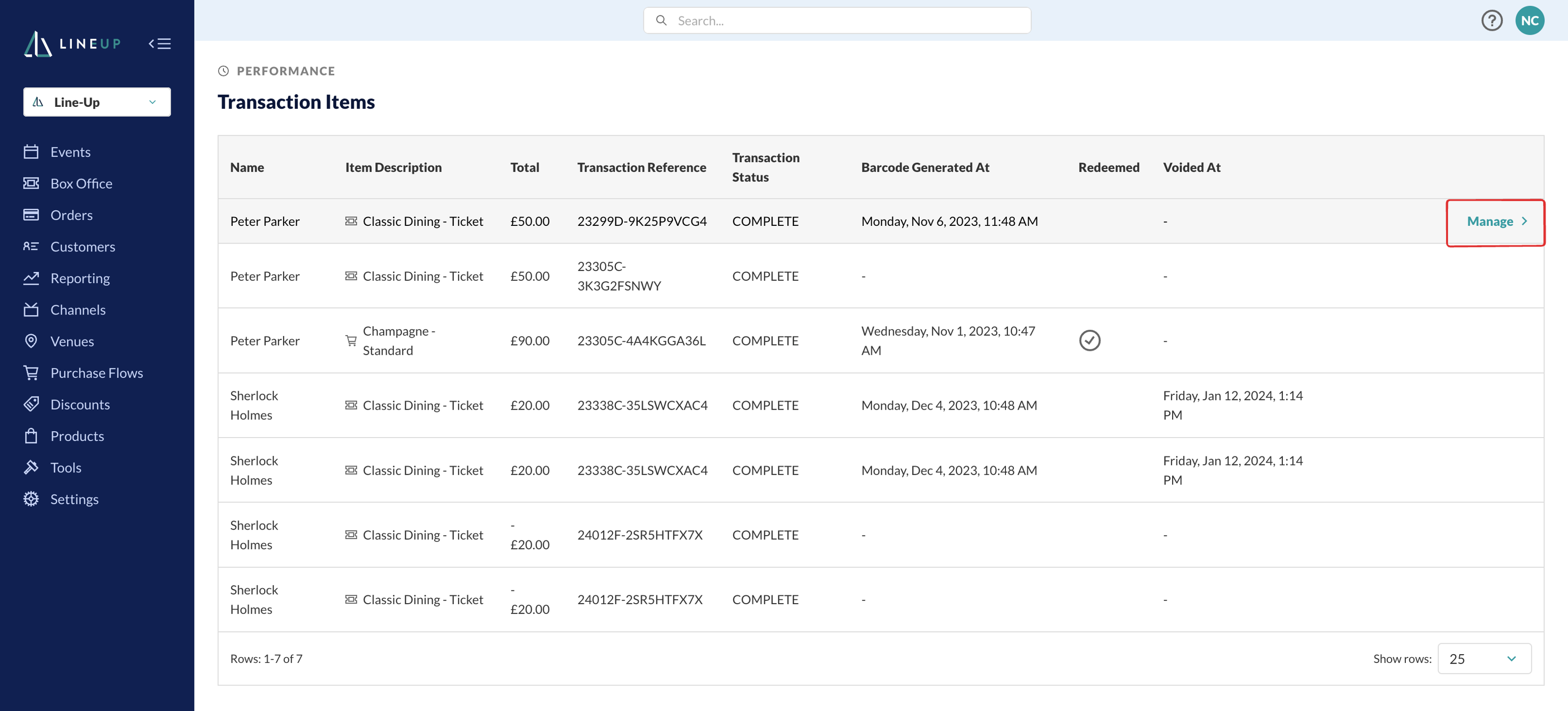1568x711 pixels.
Task: Click the Name column header
Action: click(246, 168)
